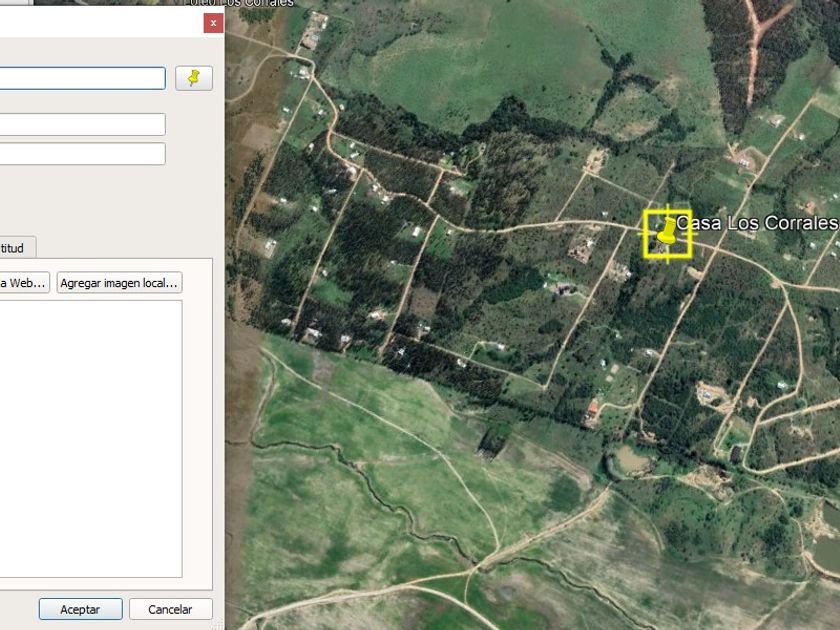Click the placemark name text field
This screenshot has width=840, height=630.
click(82, 78)
